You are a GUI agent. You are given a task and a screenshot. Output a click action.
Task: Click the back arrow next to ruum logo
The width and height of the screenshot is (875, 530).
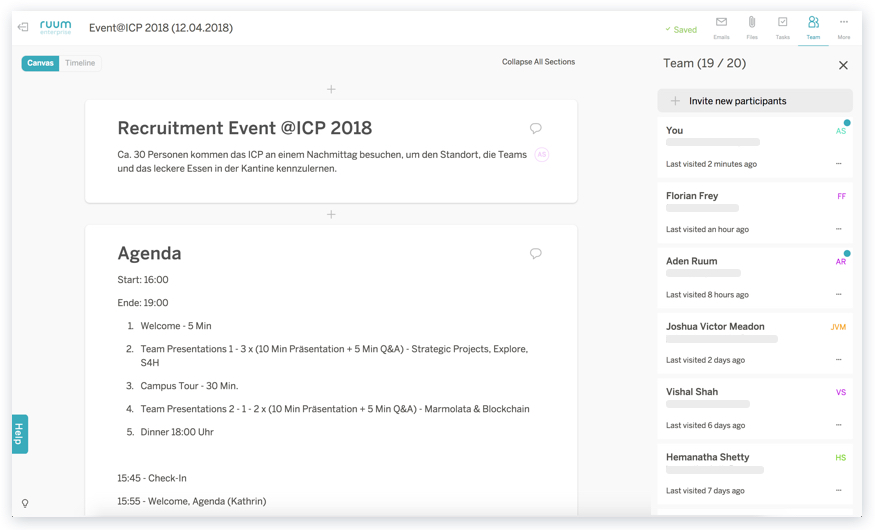pos(23,27)
